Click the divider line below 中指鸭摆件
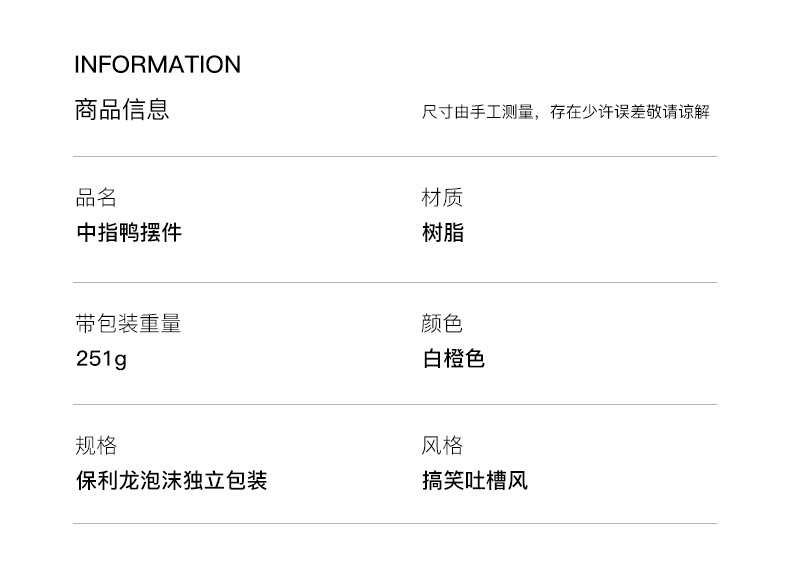The height and width of the screenshot is (570, 790). [395, 282]
